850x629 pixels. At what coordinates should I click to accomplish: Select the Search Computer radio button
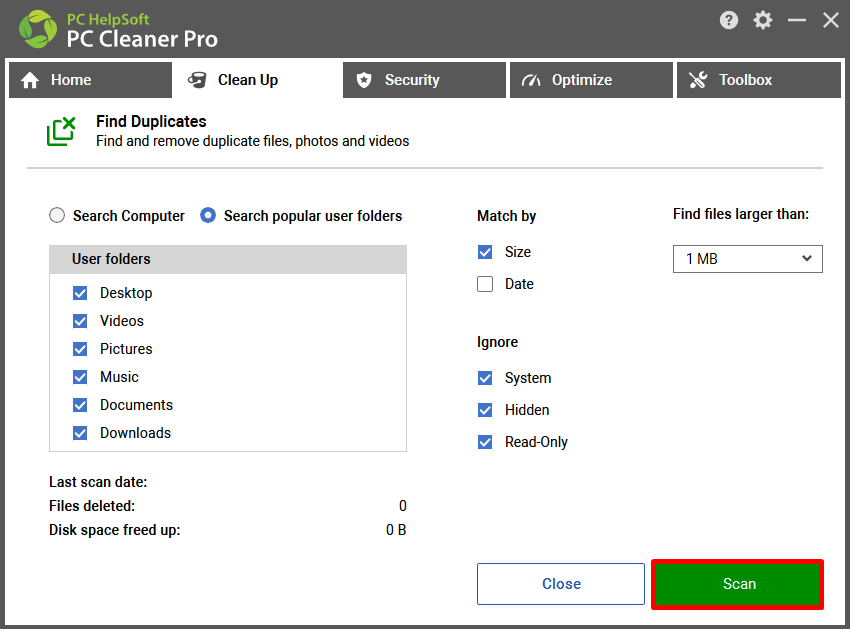click(x=57, y=215)
